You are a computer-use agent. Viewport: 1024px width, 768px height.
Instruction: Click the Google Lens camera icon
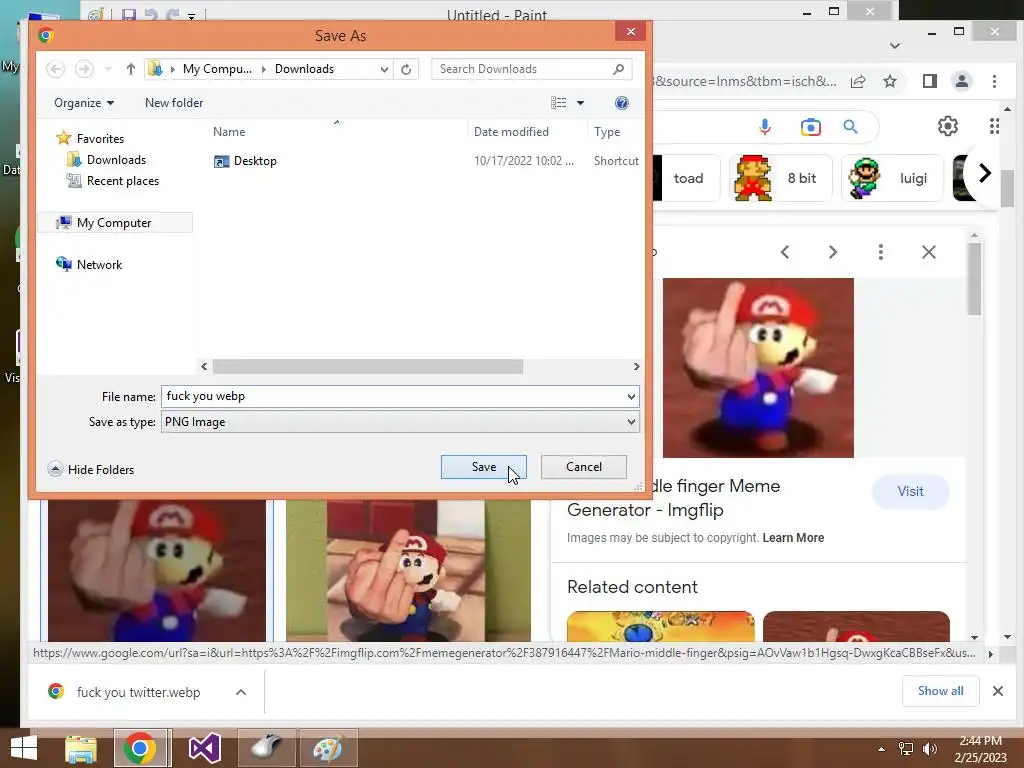point(810,127)
